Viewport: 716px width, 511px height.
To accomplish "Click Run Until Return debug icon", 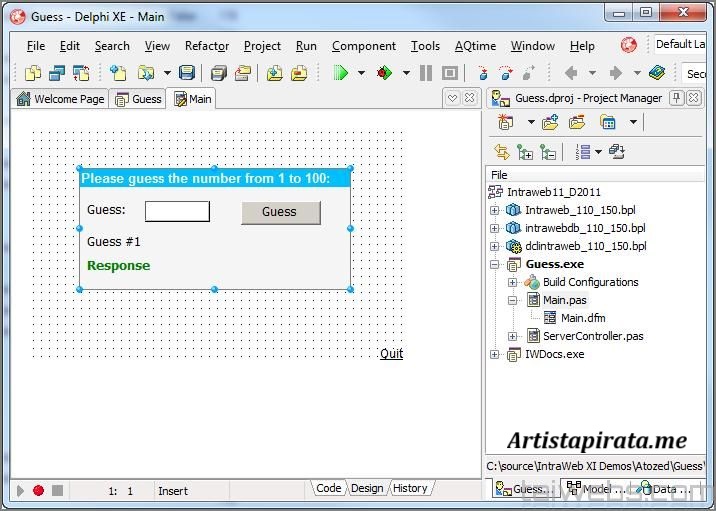I will (528, 73).
